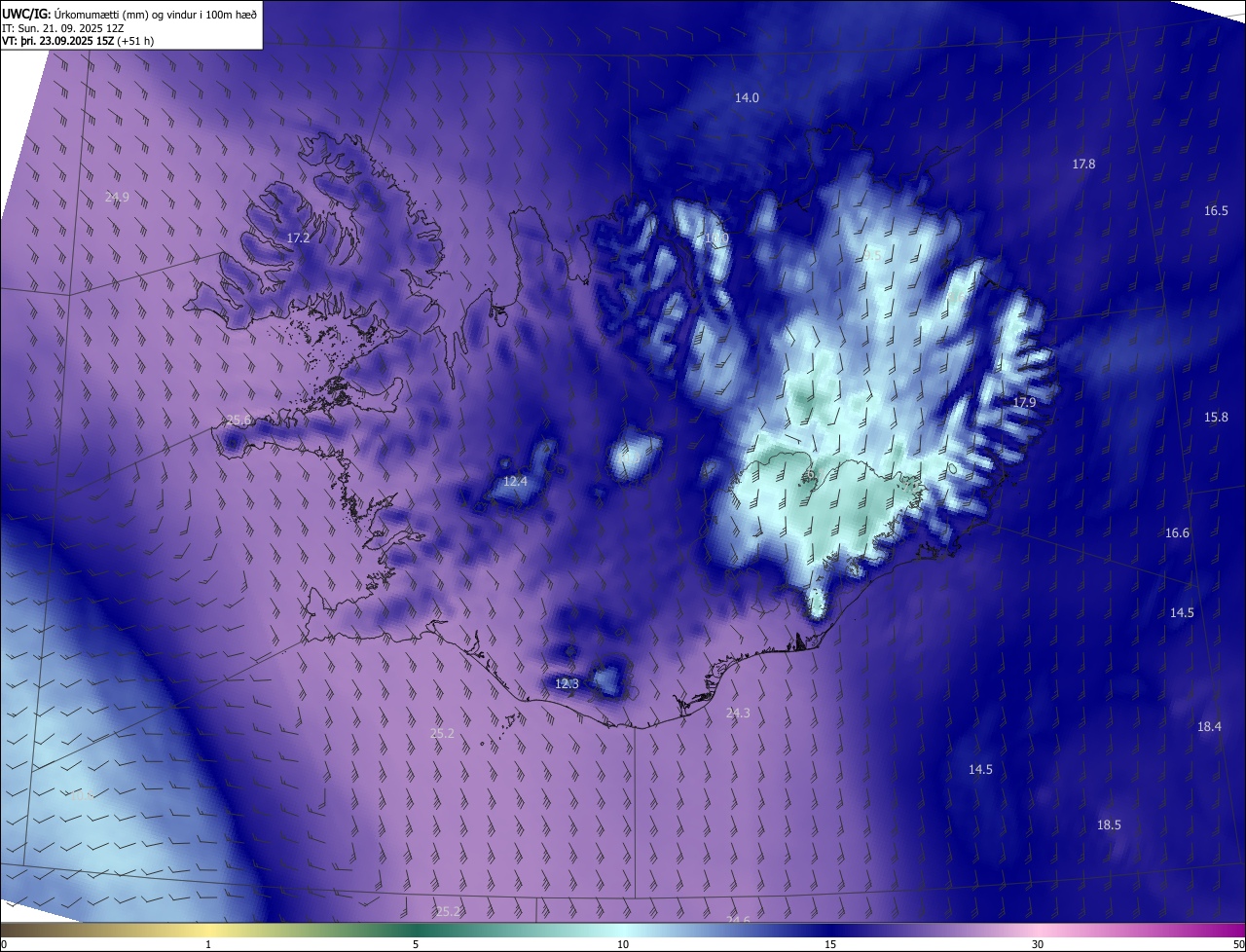
Task: Click the 25.6 value label
Action: coord(238,421)
